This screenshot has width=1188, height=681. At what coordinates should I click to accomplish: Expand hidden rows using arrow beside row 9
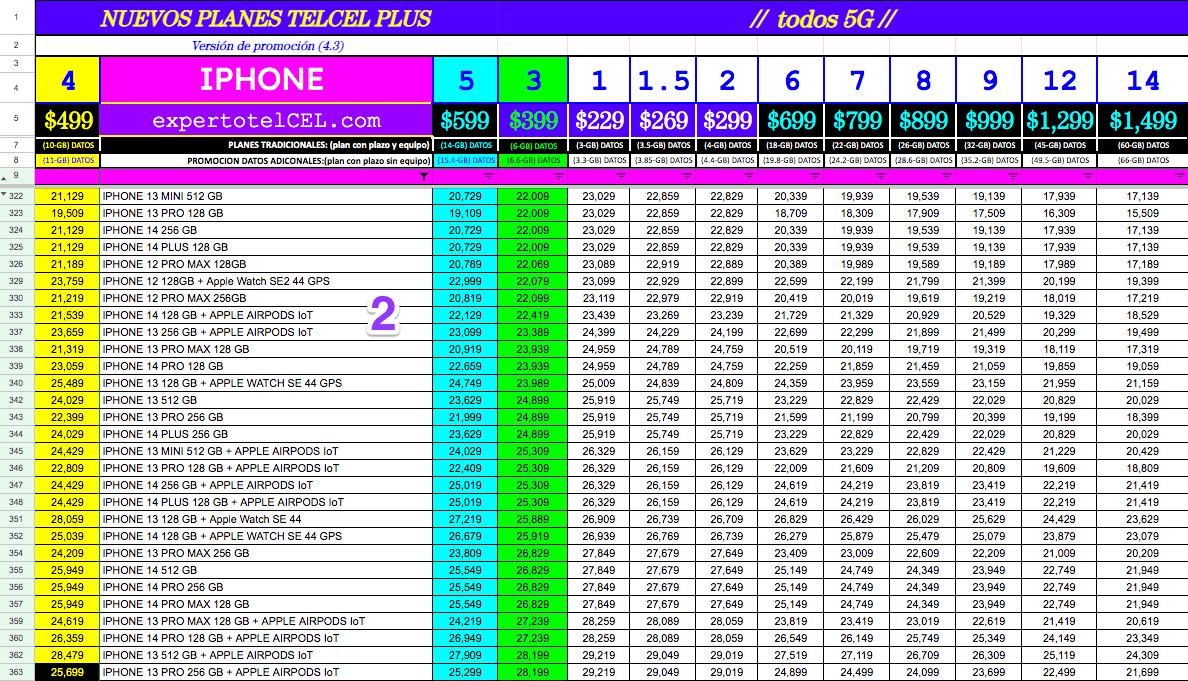[5, 179]
